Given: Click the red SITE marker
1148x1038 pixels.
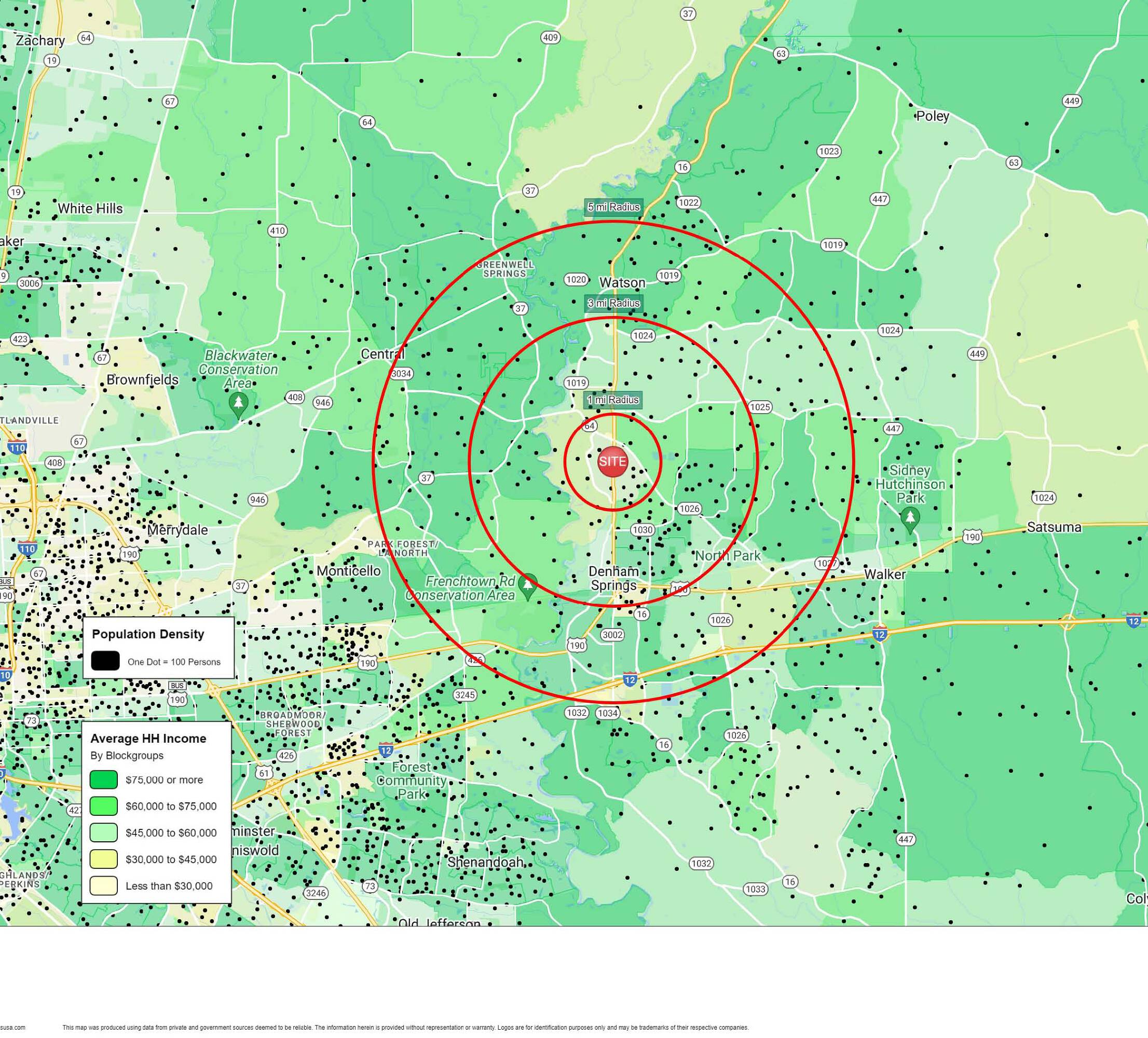Looking at the screenshot, I should pos(612,462).
